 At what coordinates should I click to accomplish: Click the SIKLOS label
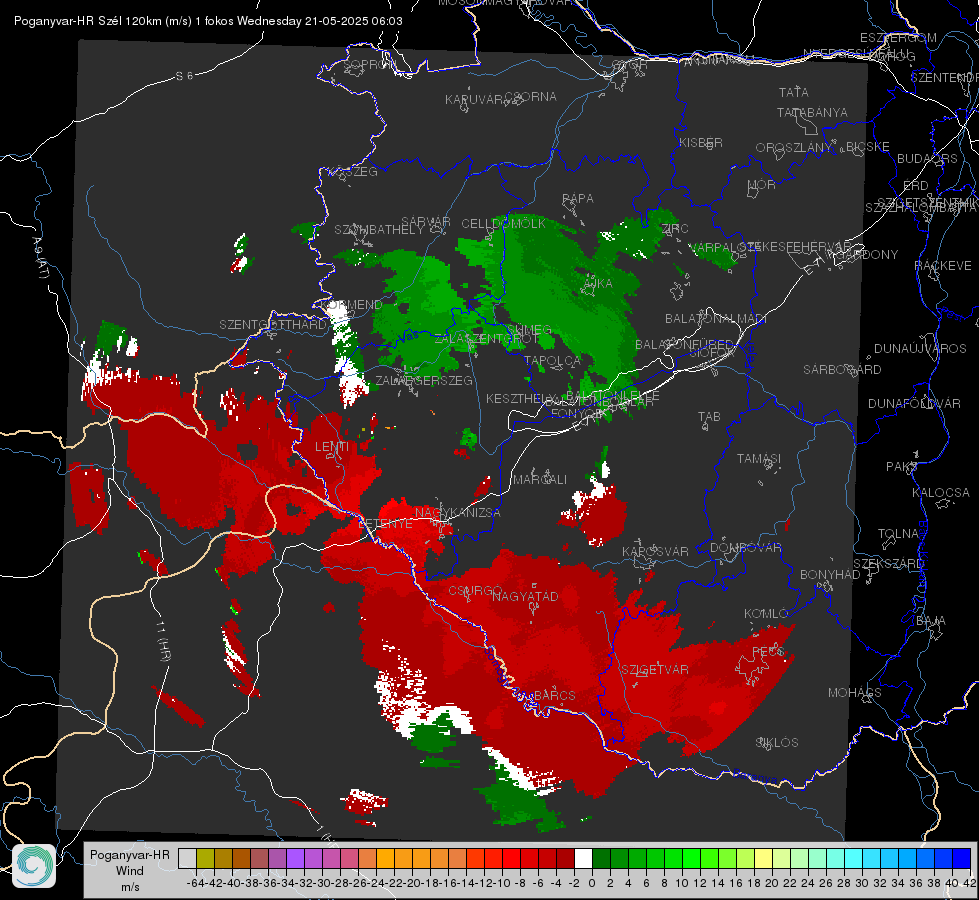click(x=777, y=742)
